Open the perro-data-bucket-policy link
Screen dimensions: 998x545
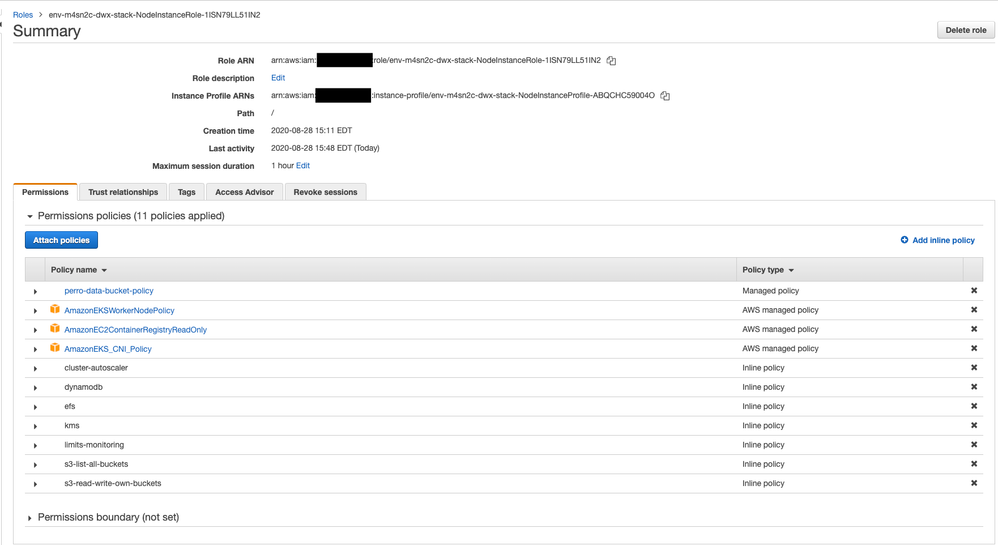tap(109, 290)
